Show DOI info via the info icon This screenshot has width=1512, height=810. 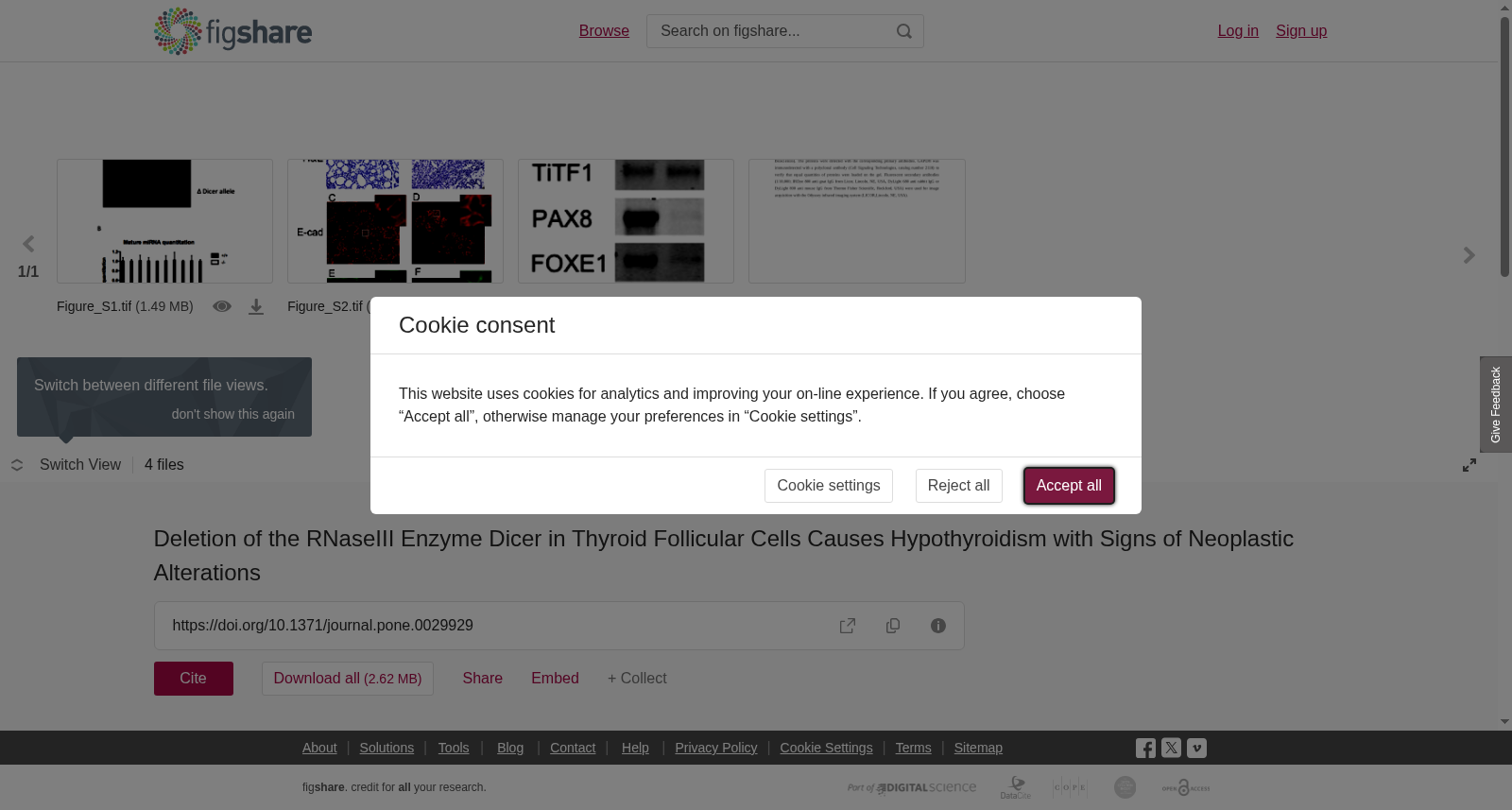pyautogui.click(x=938, y=626)
